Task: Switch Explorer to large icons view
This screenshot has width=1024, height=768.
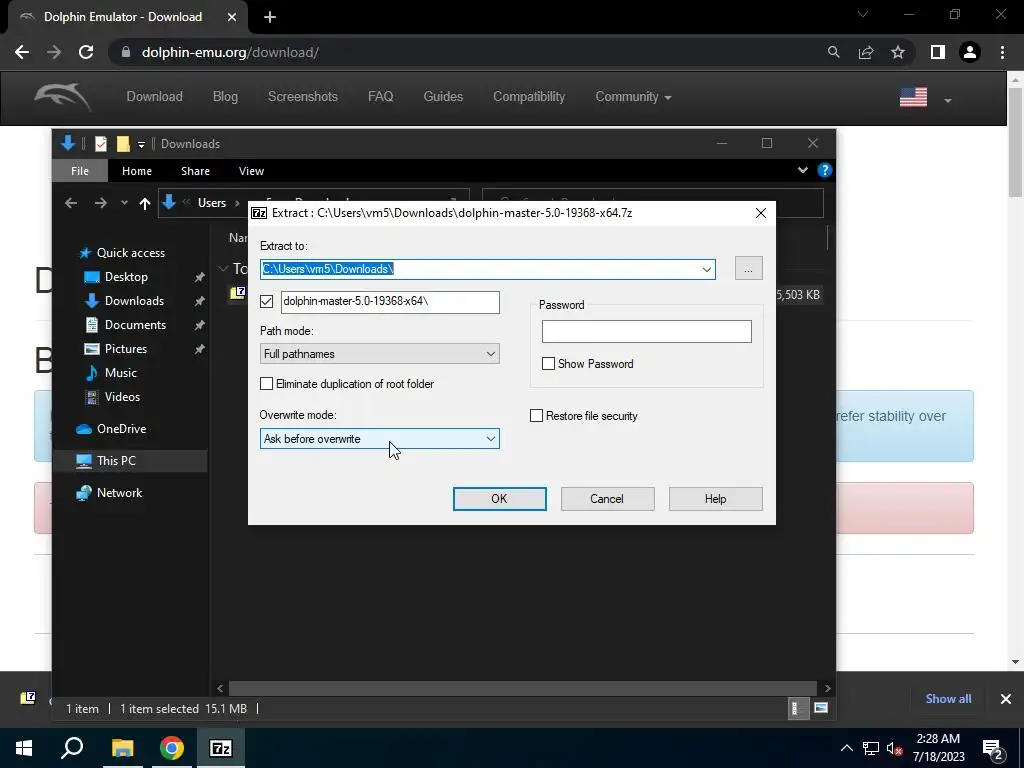Action: click(821, 709)
